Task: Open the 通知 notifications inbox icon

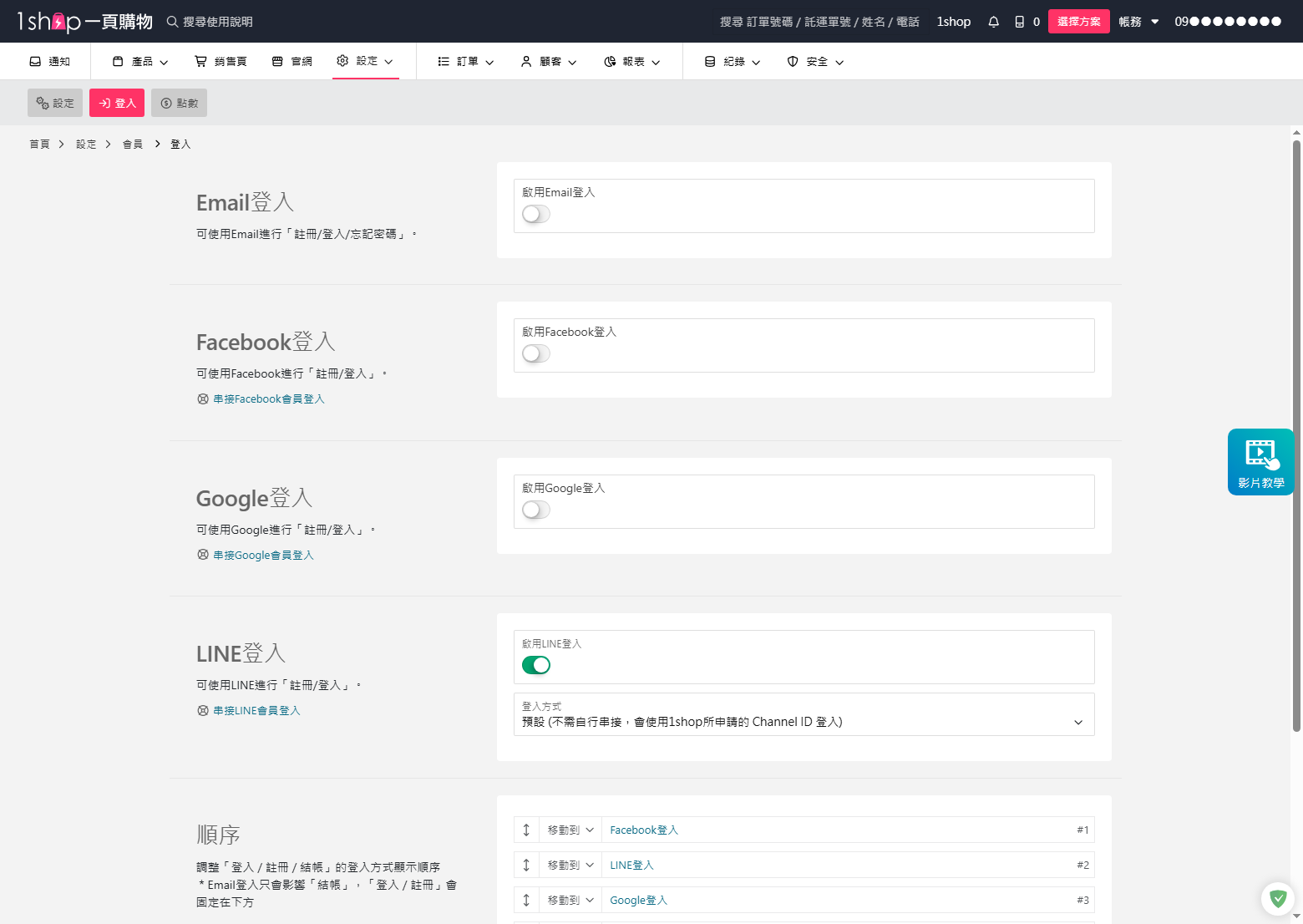Action: click(35, 60)
